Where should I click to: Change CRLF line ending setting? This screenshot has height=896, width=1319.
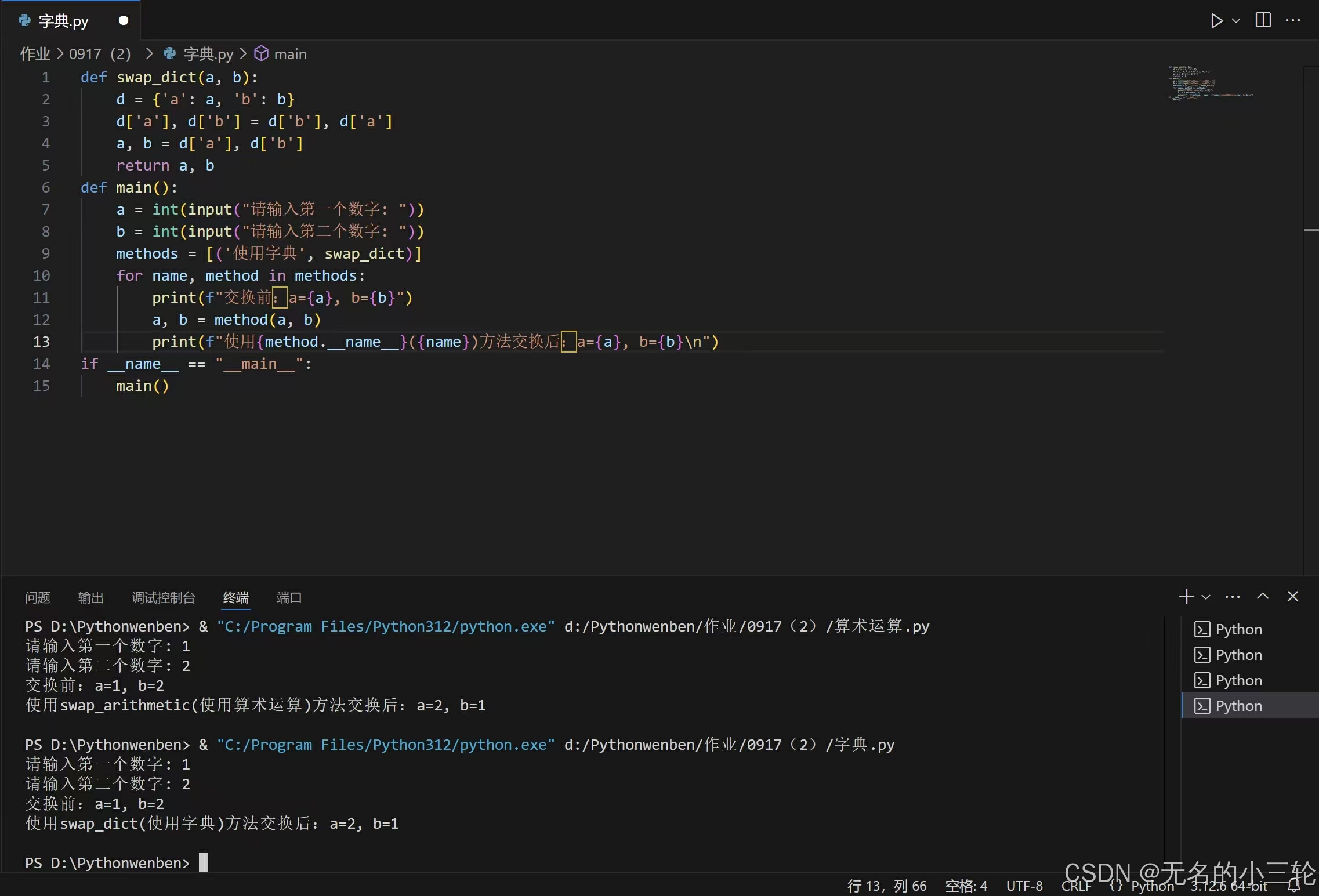pos(1076,886)
